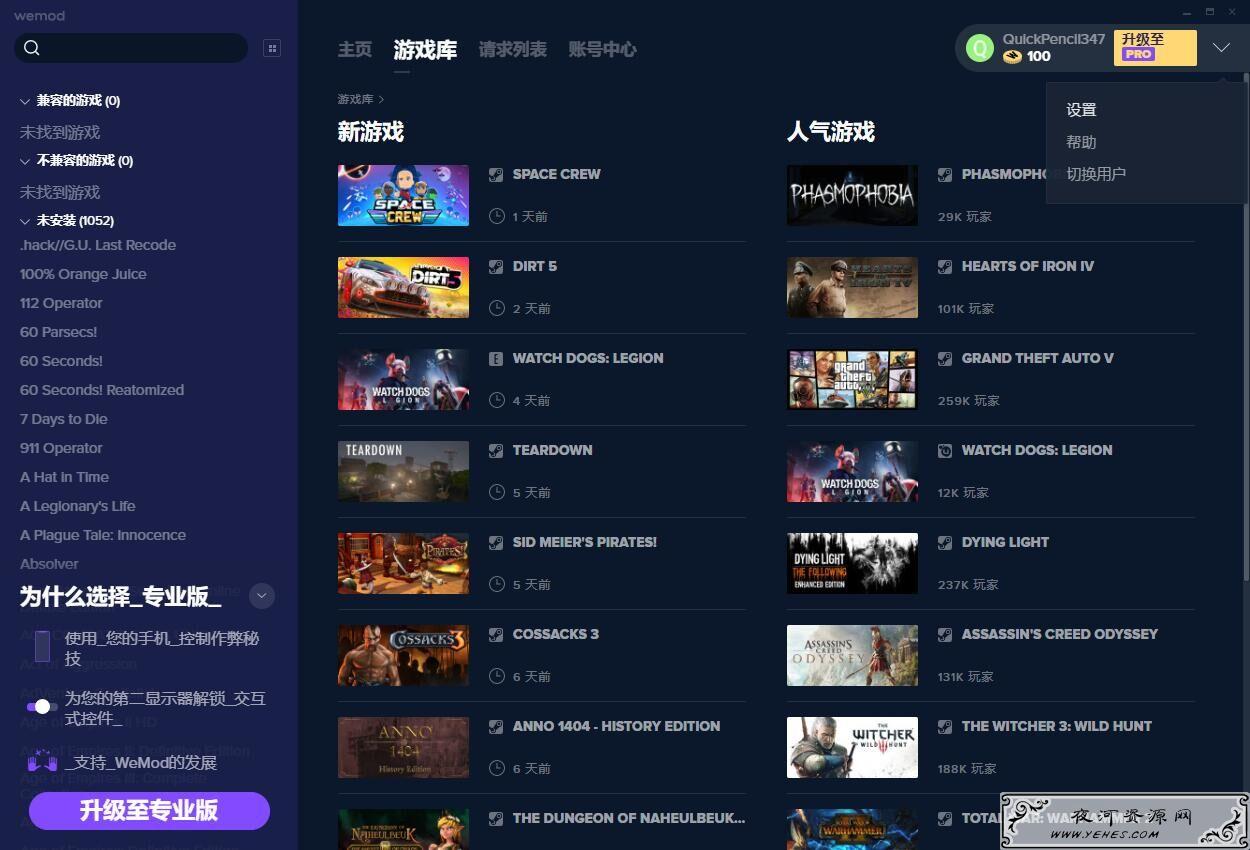Collapse the 不兼容的游戏 (0) section

(25, 161)
